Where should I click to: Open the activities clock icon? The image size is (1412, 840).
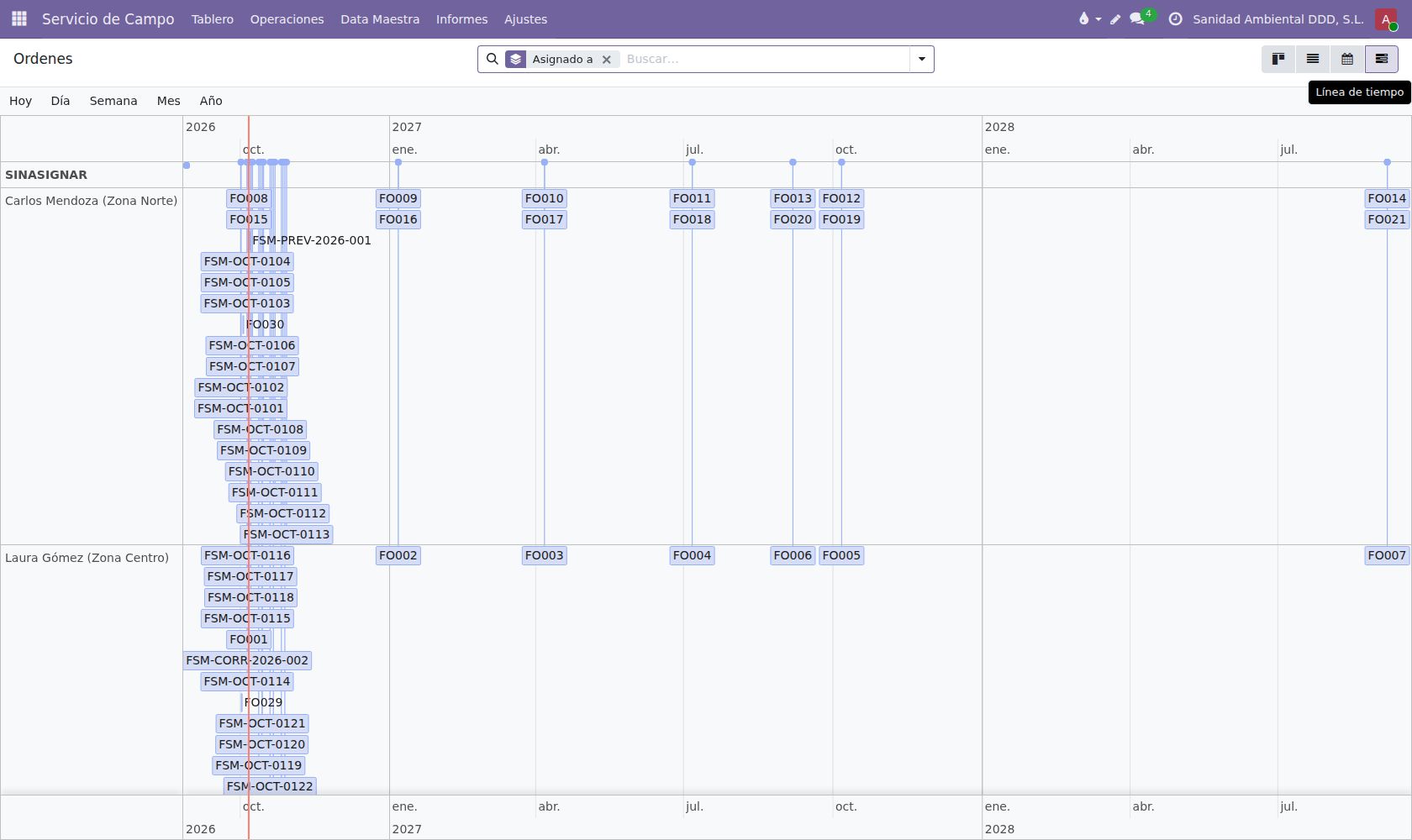pyautogui.click(x=1176, y=18)
